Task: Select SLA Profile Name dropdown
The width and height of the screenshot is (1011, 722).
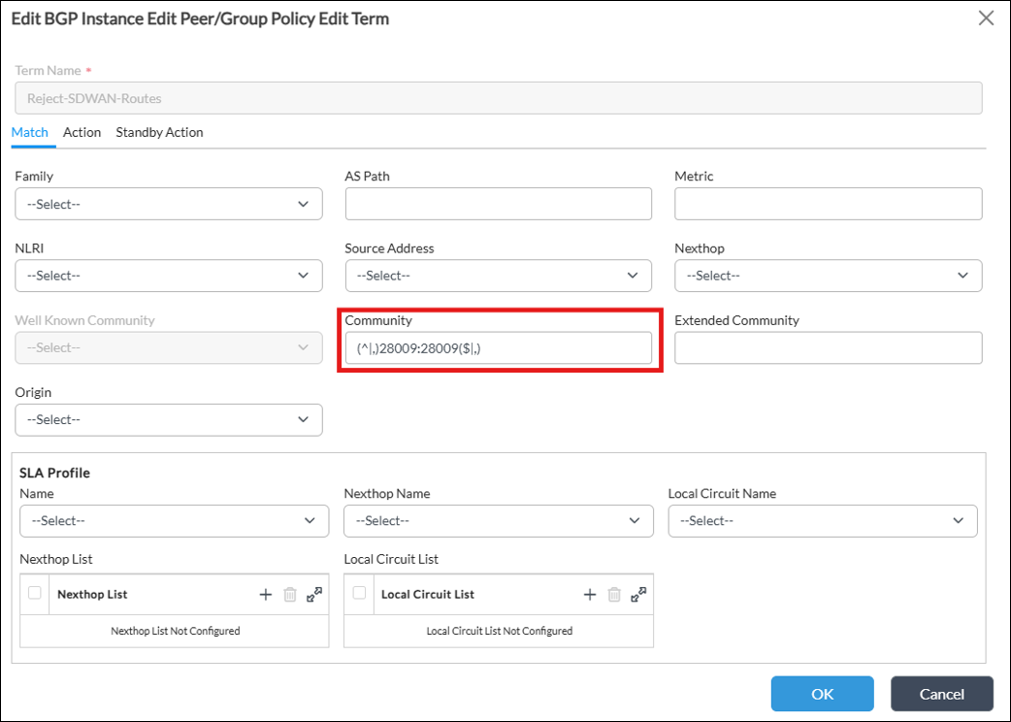Action: 174,521
